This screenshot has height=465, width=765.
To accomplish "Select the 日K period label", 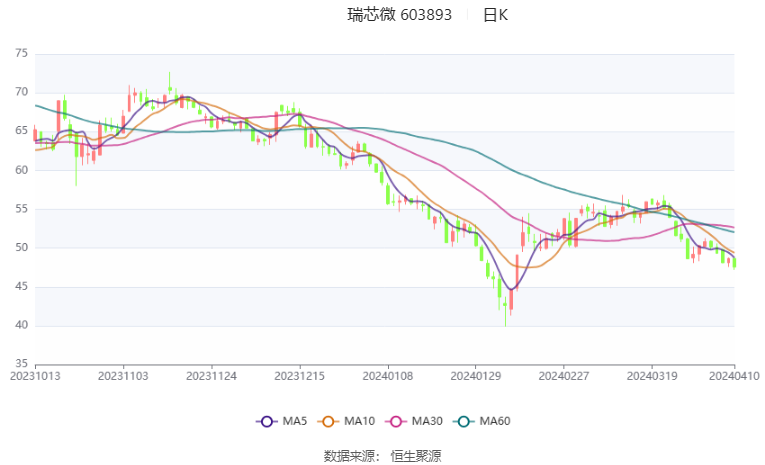I will pos(496,15).
